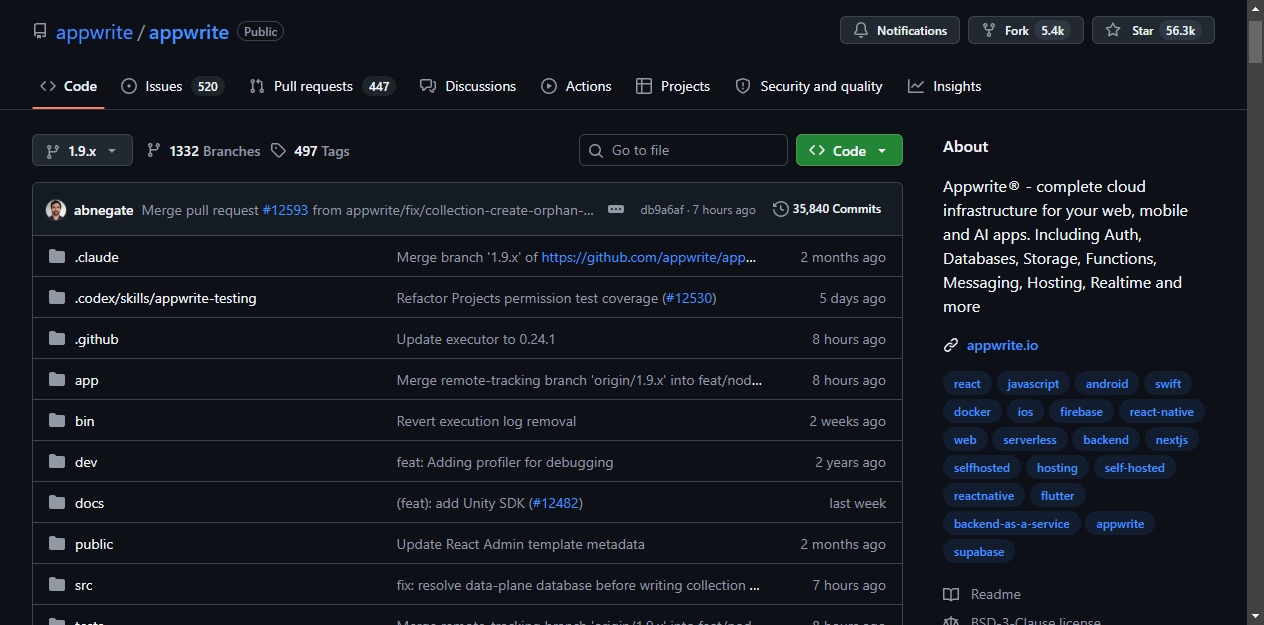Open the dev folder name
This screenshot has height=625, width=1264.
click(86, 462)
